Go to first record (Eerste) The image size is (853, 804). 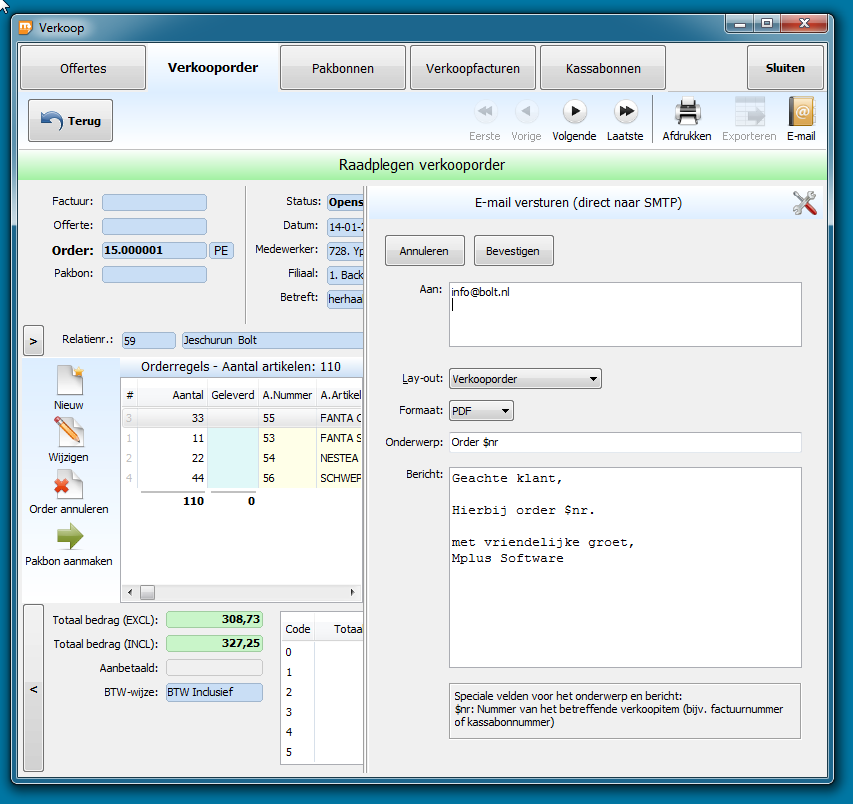[485, 120]
